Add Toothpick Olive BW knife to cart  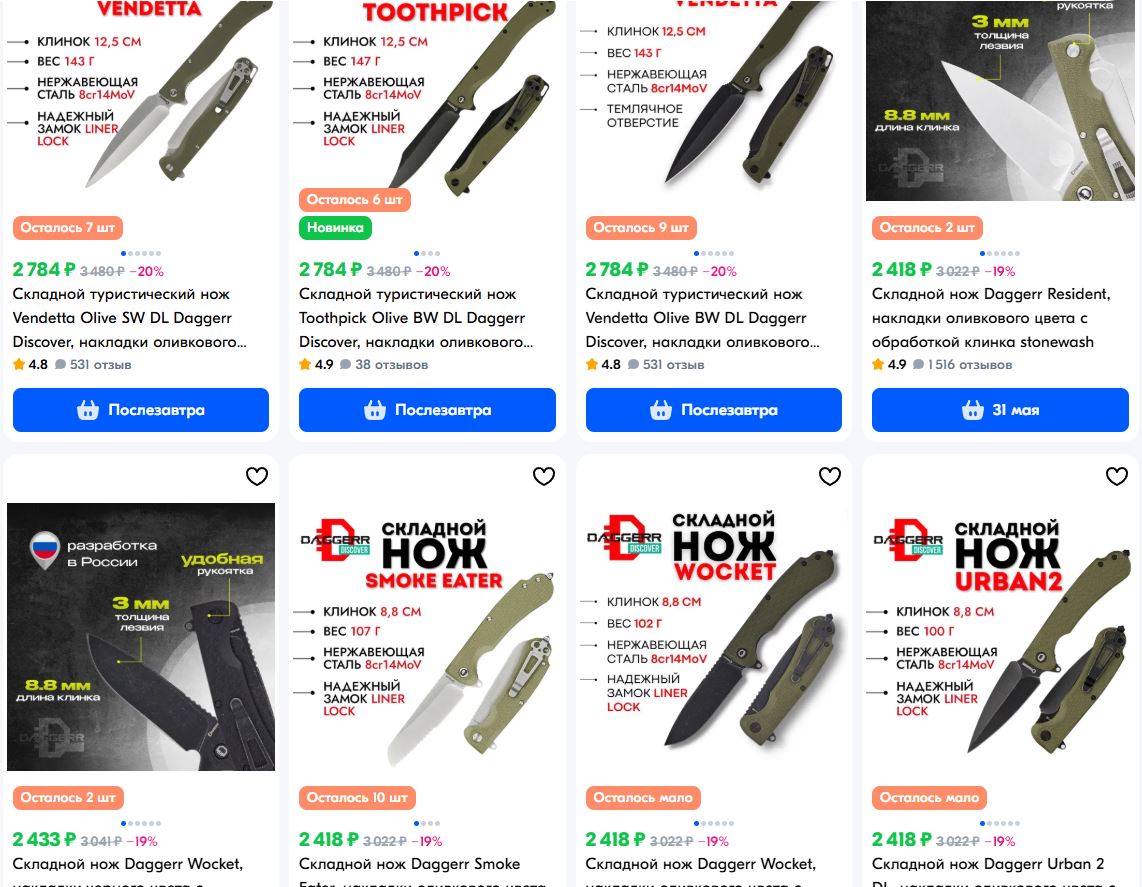coord(427,410)
